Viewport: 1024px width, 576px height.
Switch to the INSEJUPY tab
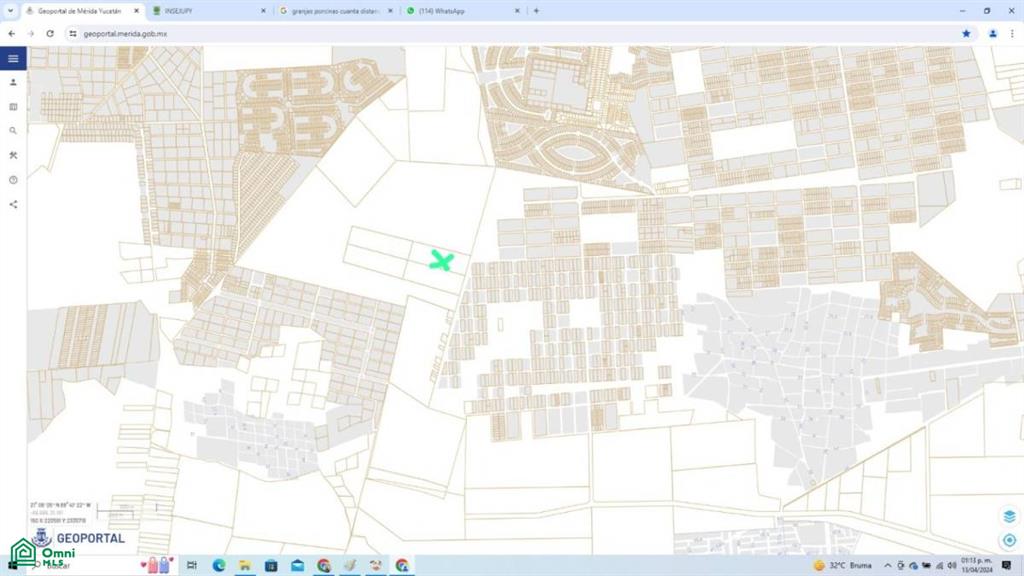click(x=209, y=10)
